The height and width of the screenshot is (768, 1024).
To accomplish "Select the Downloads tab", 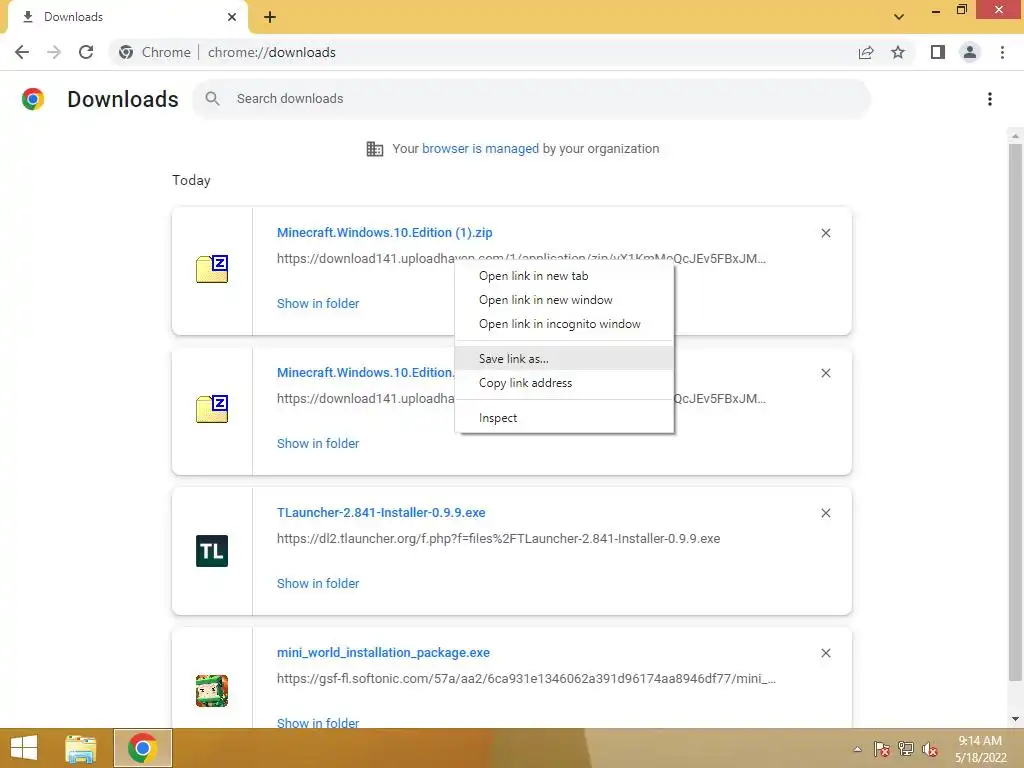I will pyautogui.click(x=127, y=18).
